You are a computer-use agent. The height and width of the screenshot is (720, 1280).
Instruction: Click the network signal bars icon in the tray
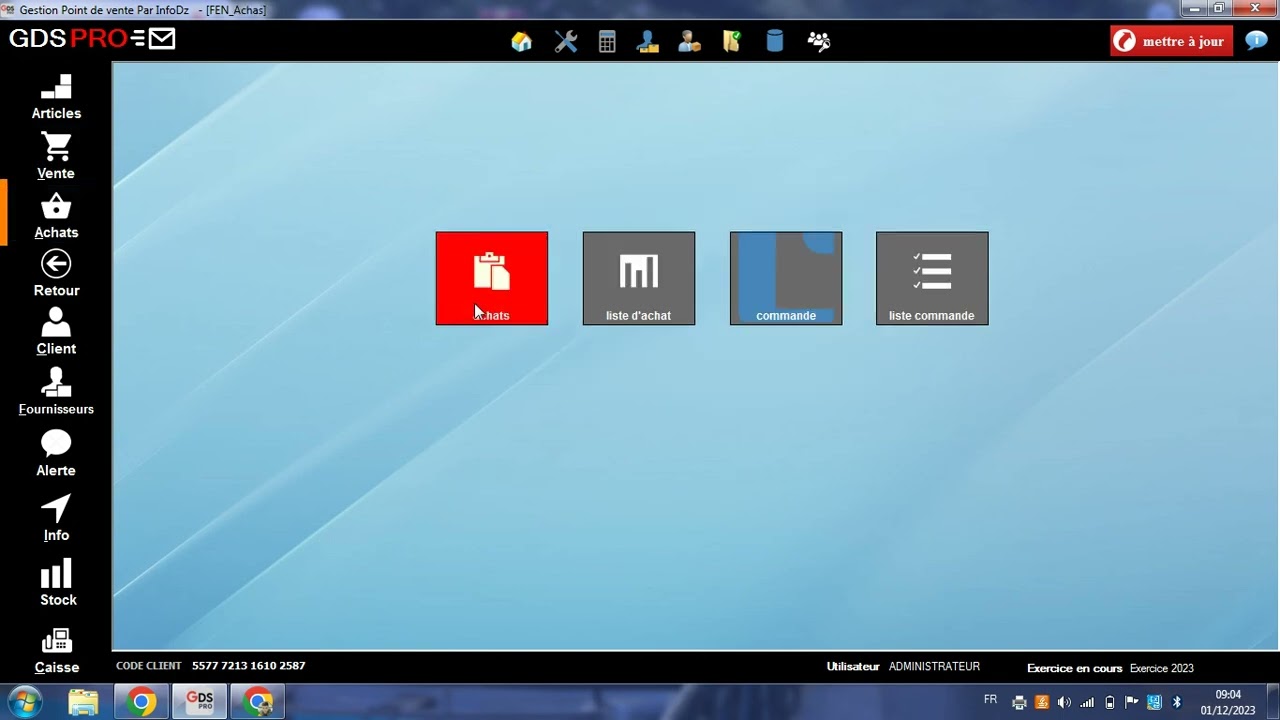pyautogui.click(x=1087, y=702)
